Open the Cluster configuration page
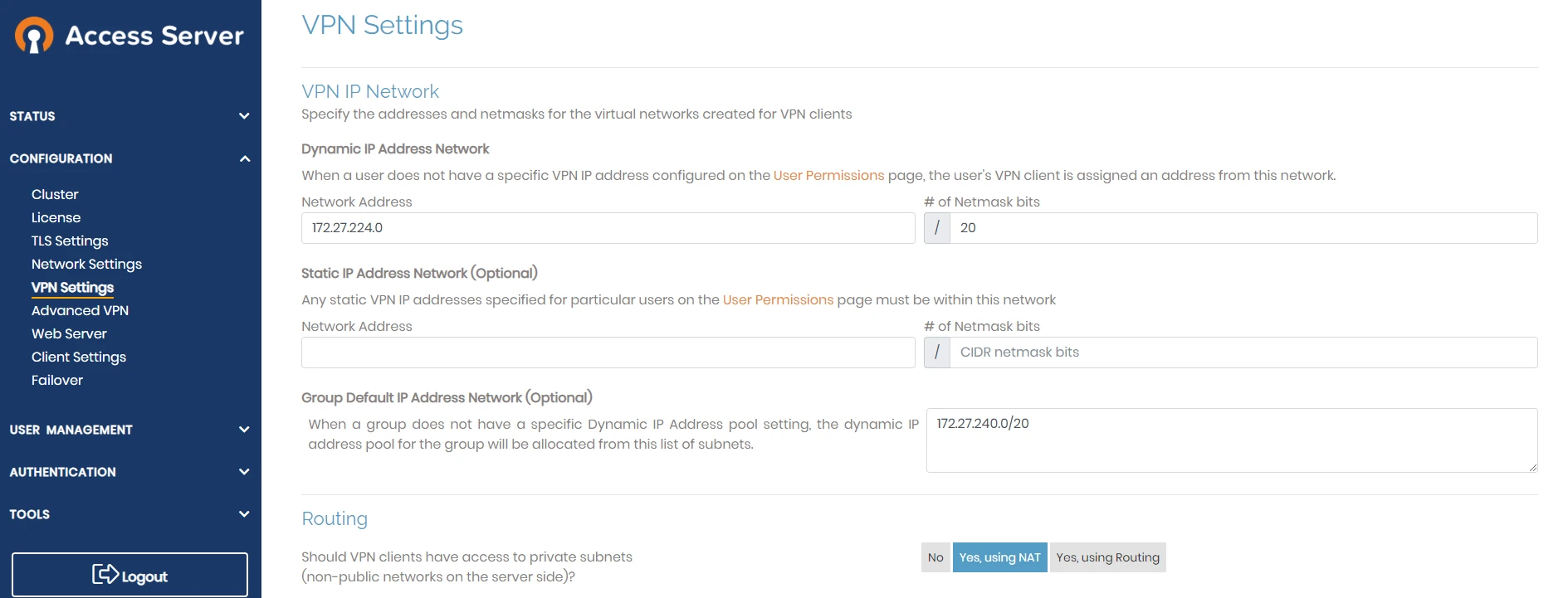The height and width of the screenshot is (598, 1568). pyautogui.click(x=55, y=194)
